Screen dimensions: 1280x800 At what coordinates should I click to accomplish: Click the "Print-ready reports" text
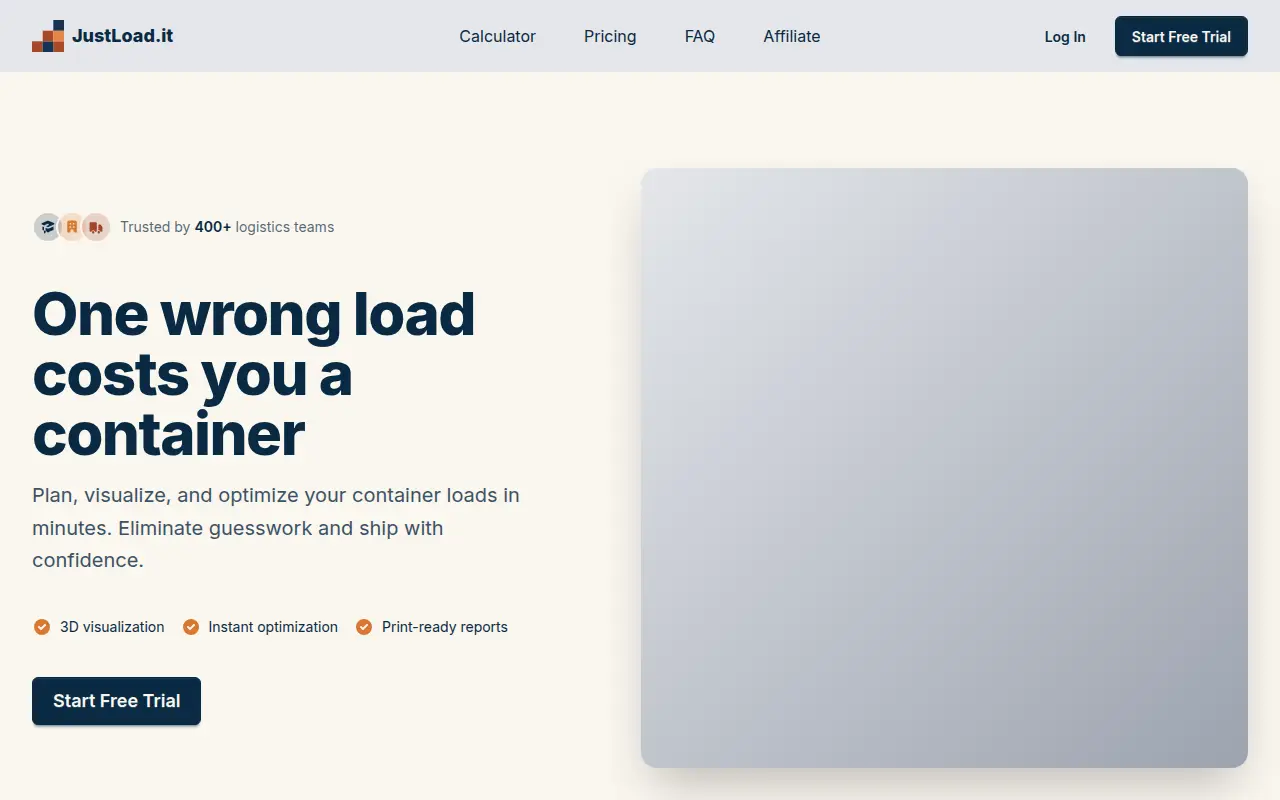(445, 627)
